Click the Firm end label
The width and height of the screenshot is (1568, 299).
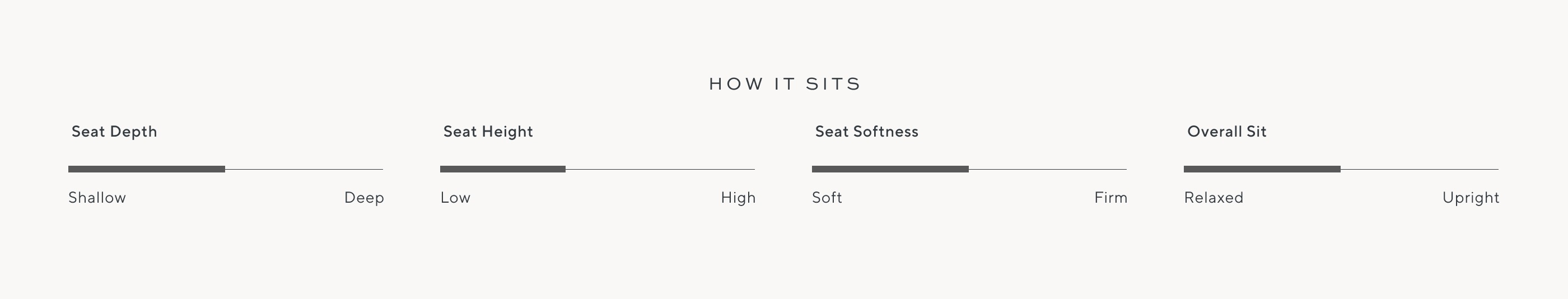click(x=1110, y=198)
